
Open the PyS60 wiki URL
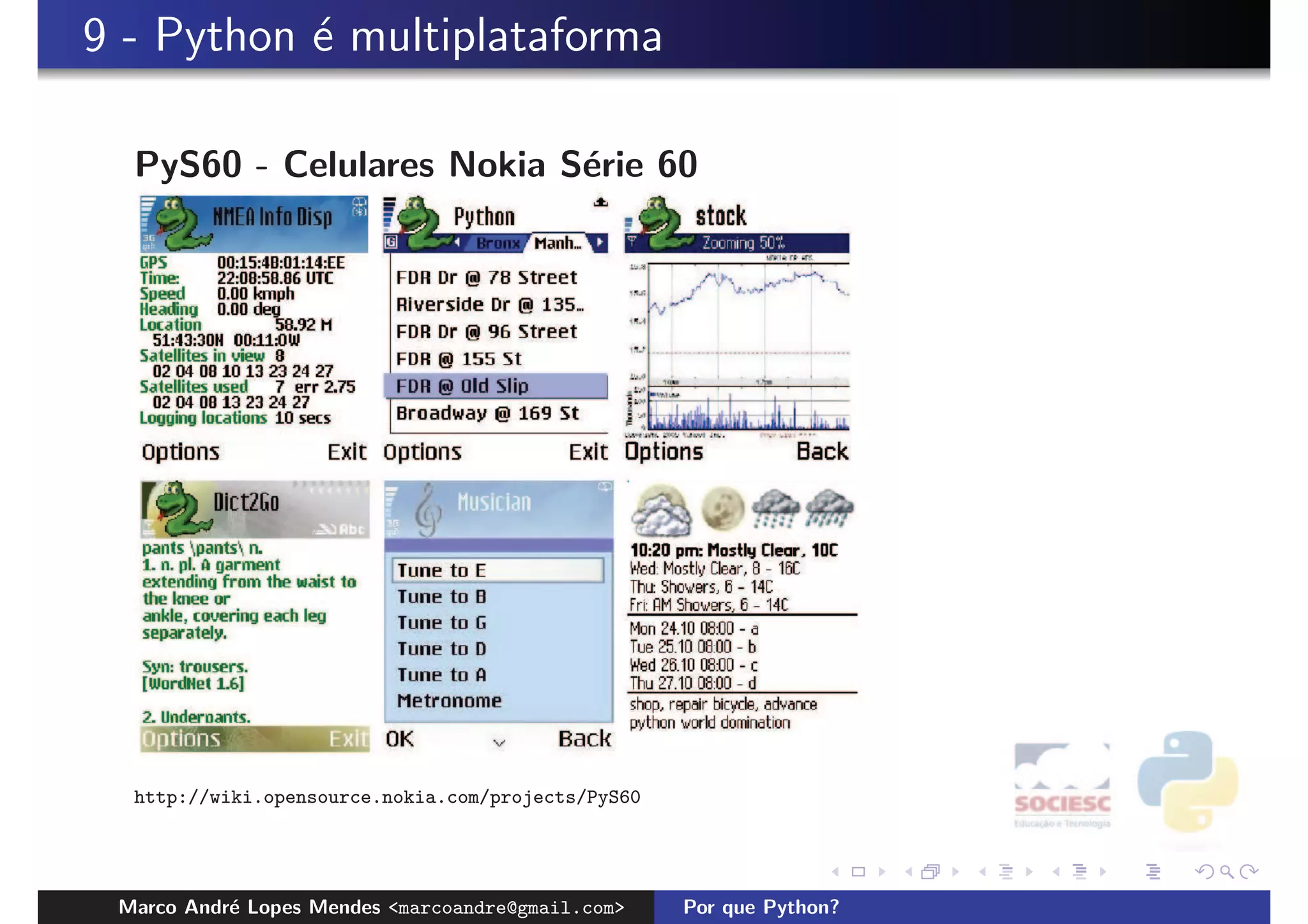click(x=387, y=798)
